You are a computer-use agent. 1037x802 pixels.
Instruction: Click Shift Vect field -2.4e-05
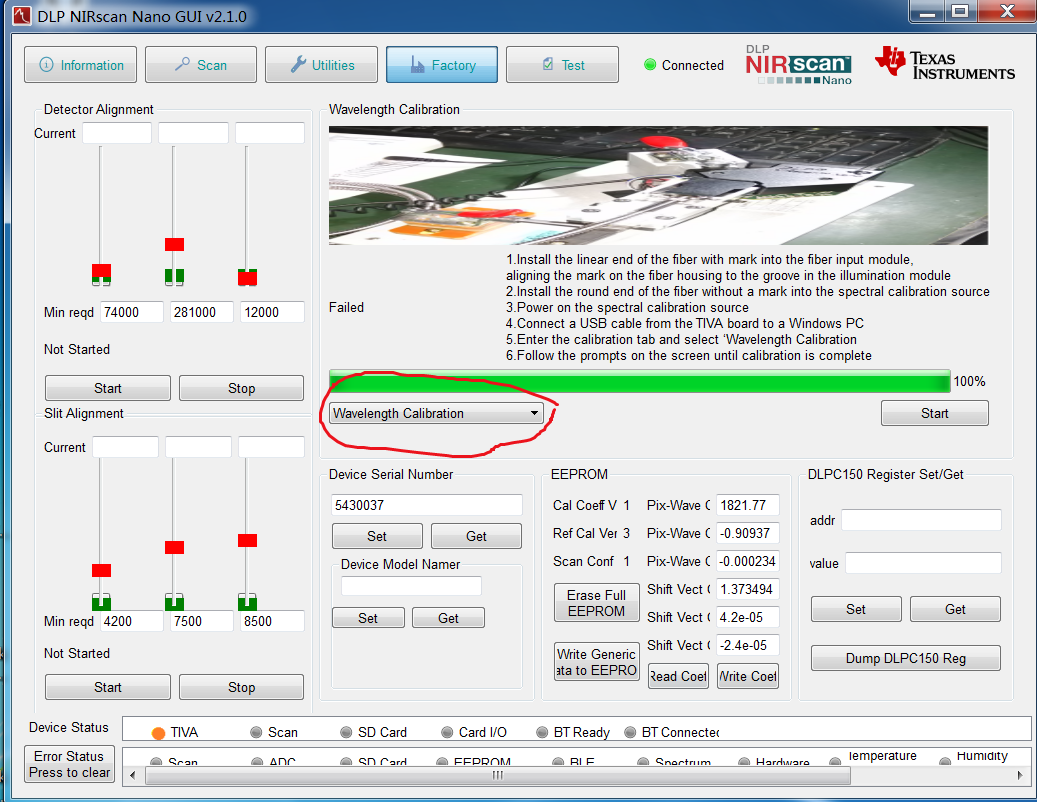point(747,645)
